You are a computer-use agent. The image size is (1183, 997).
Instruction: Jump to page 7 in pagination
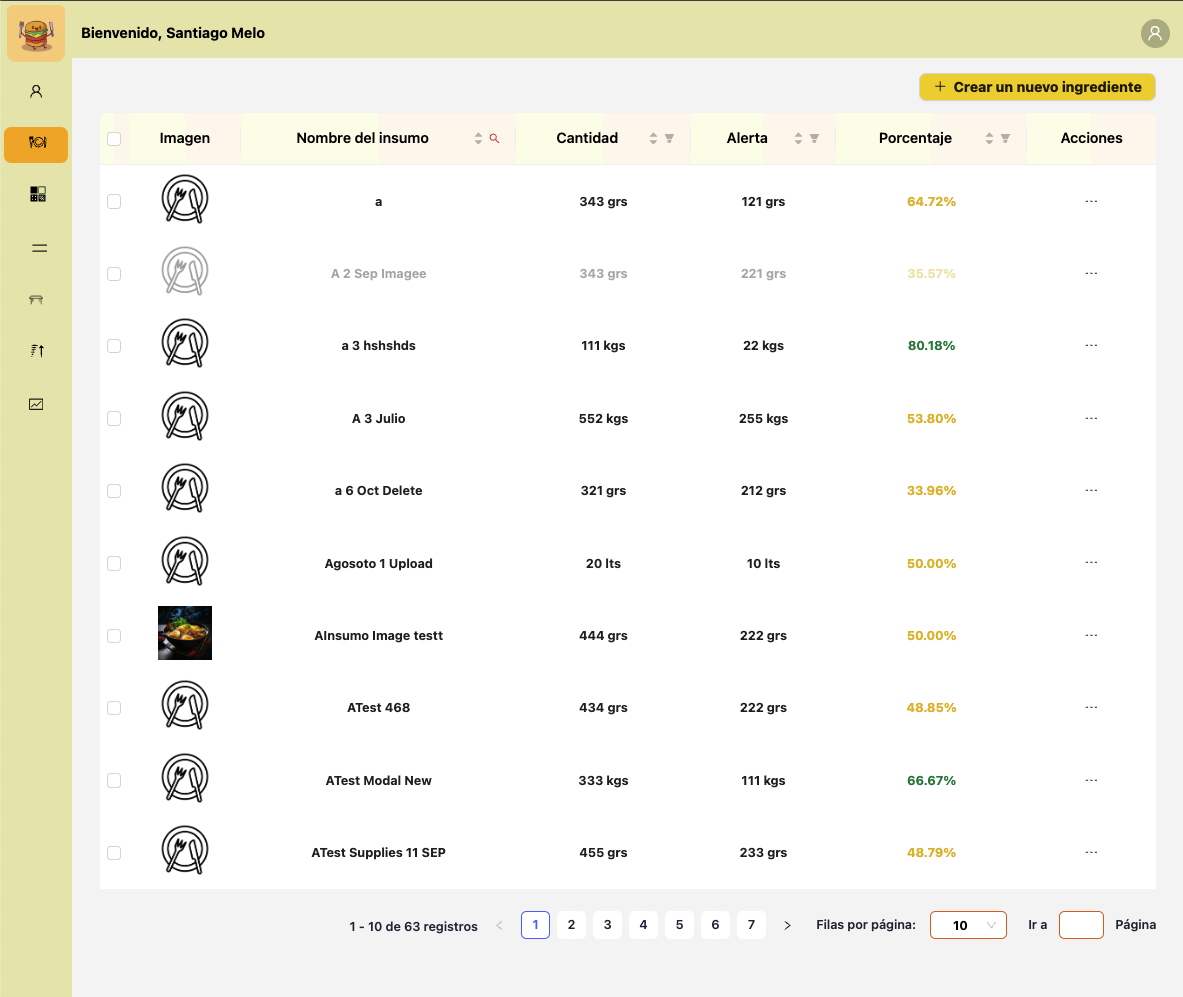[751, 925]
